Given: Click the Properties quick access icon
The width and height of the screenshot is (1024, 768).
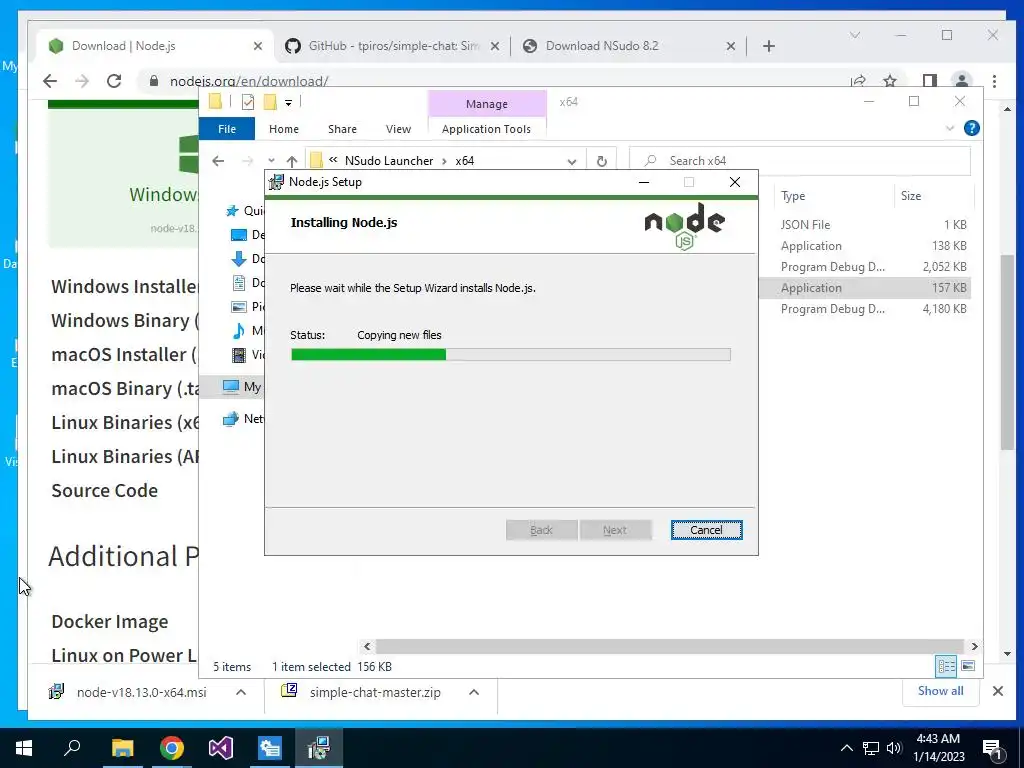Looking at the screenshot, I should coord(248,102).
